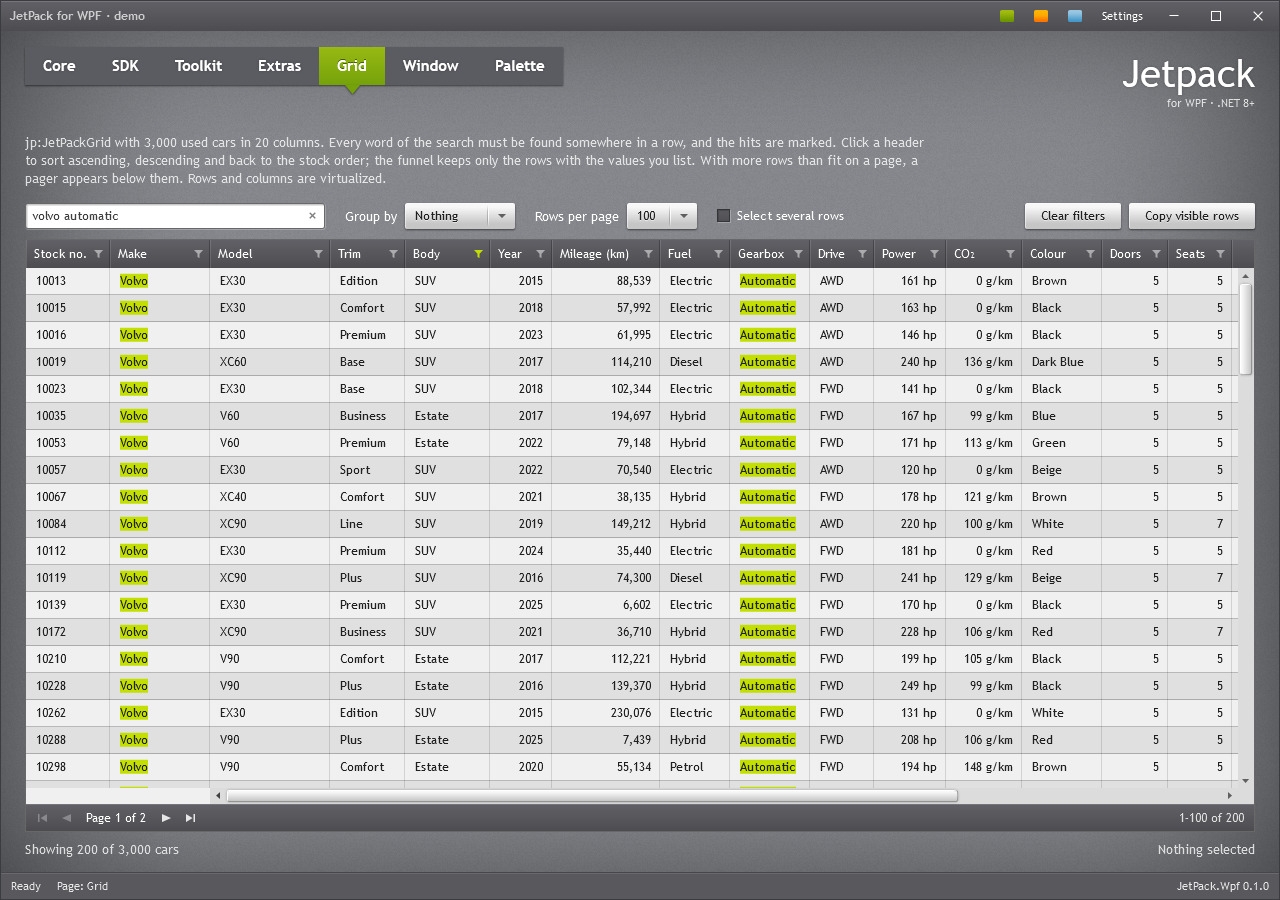Open the Model column filter funnel
Image resolution: width=1280 pixels, height=900 pixels.
318,254
